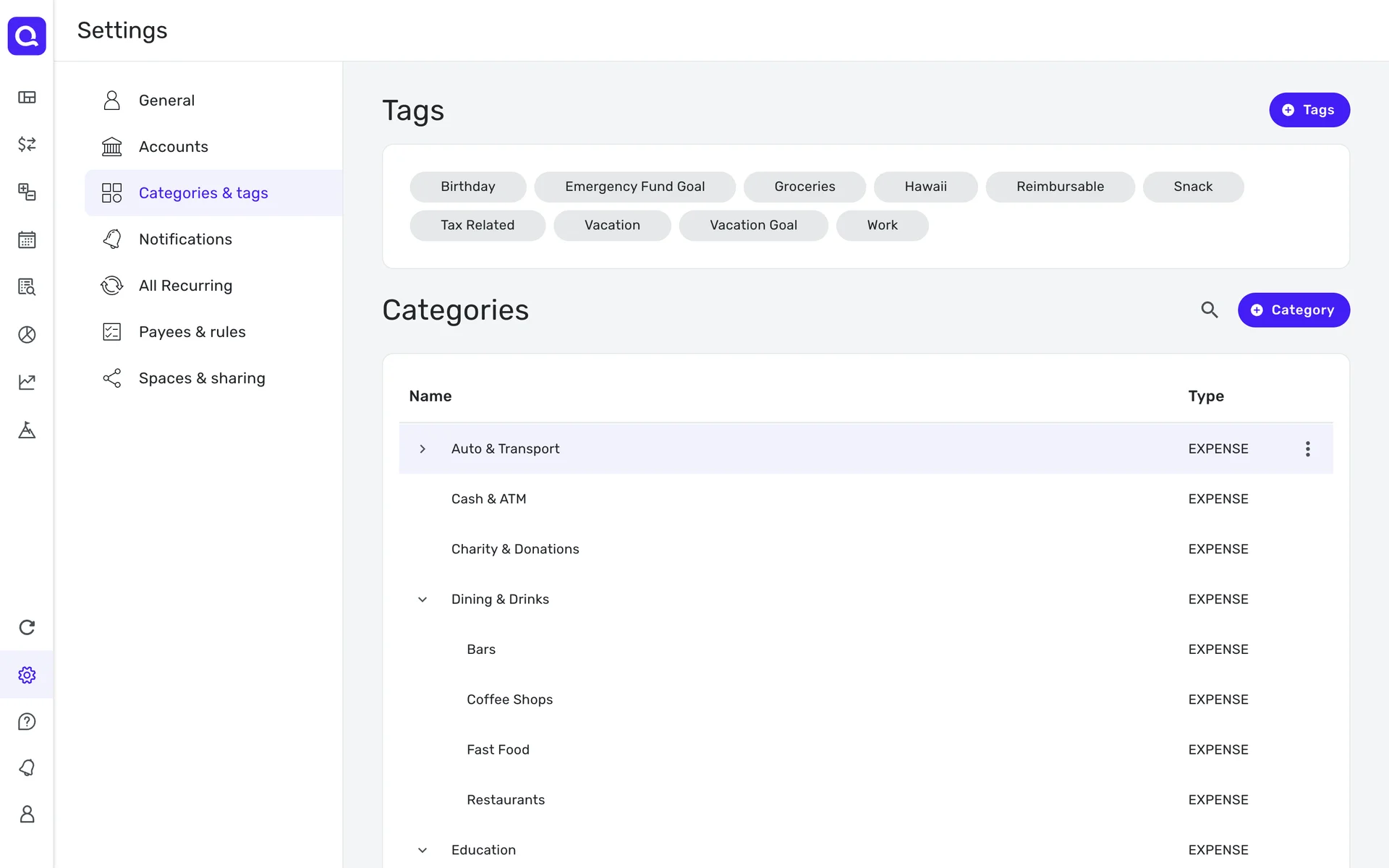Viewport: 1389px width, 868px height.
Task: Click the Coffee Shops category row
Action: click(x=509, y=699)
